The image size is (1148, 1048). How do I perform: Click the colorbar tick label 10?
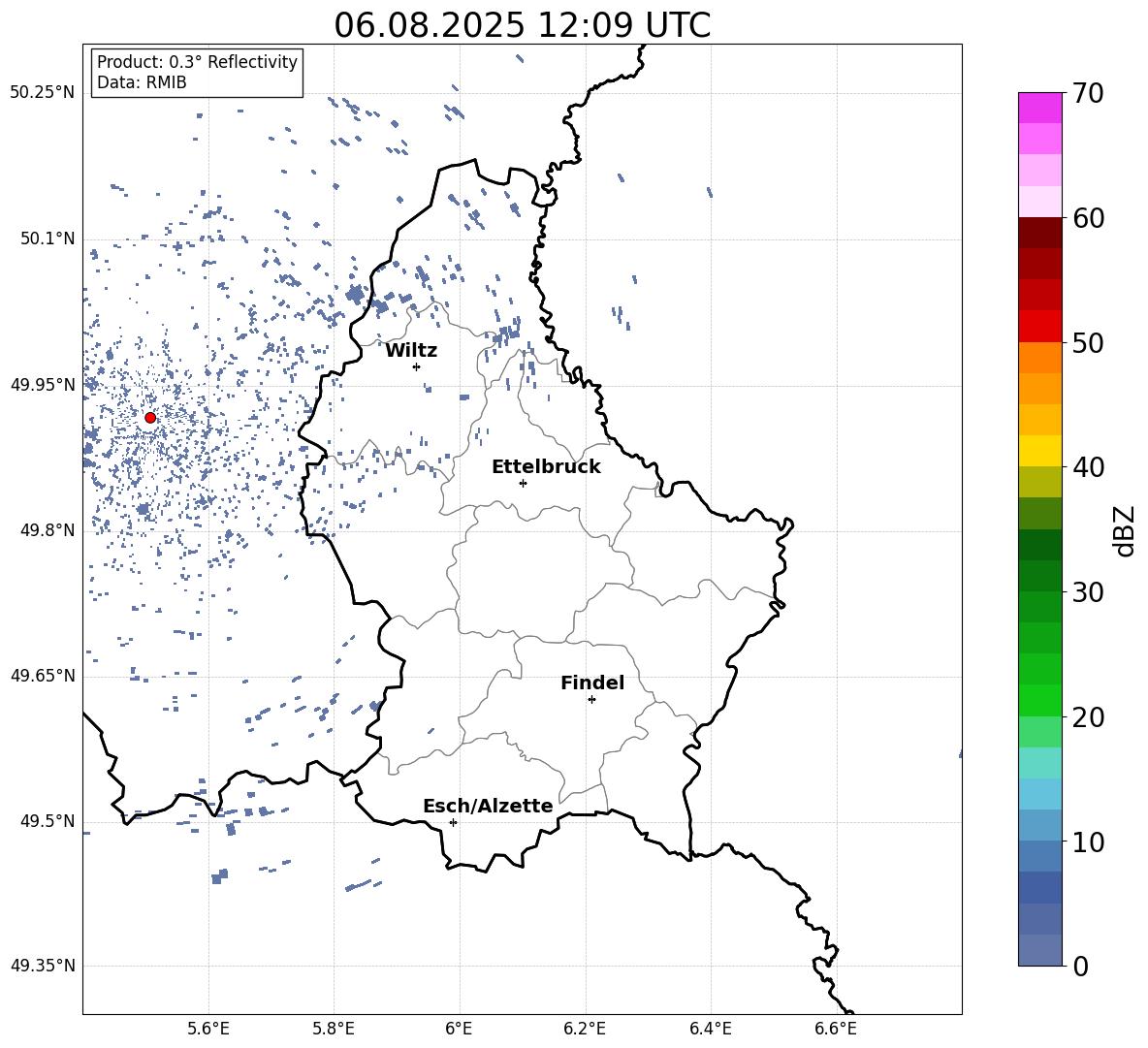point(1088,842)
